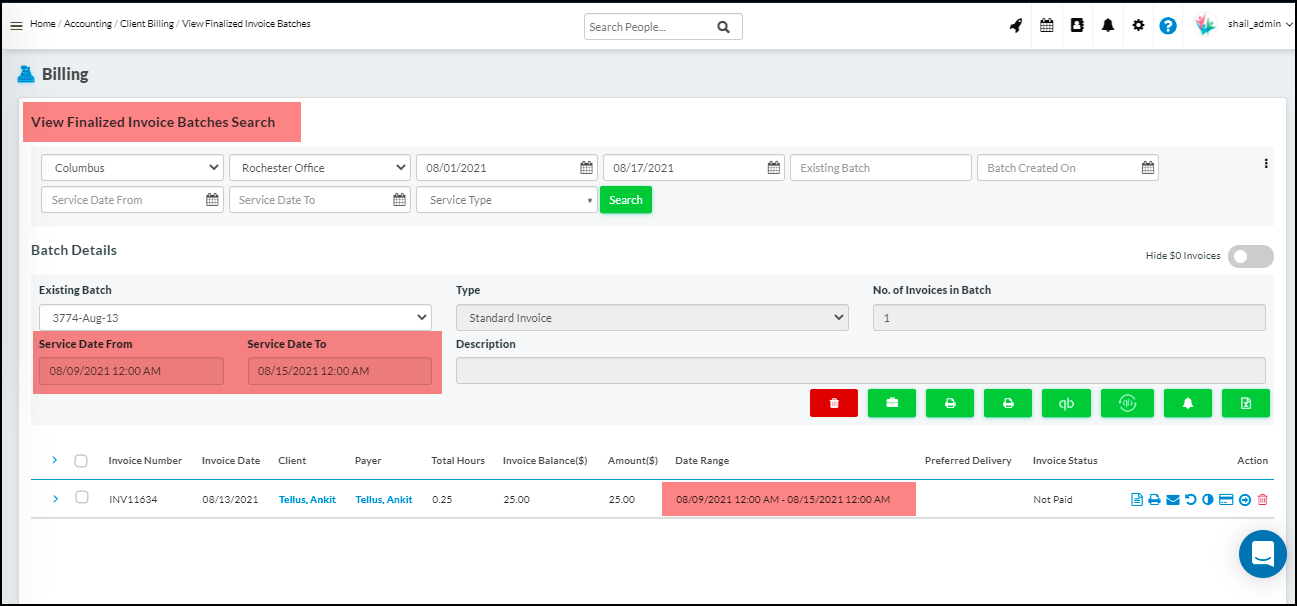Tick the select-all checkbox in table header
1297x606 pixels.
pyautogui.click(x=81, y=461)
